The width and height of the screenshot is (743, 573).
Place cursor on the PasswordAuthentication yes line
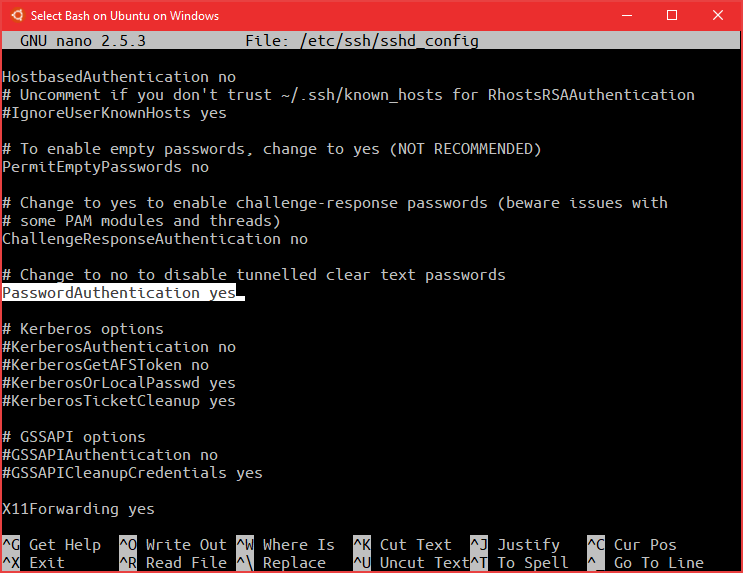tap(119, 293)
